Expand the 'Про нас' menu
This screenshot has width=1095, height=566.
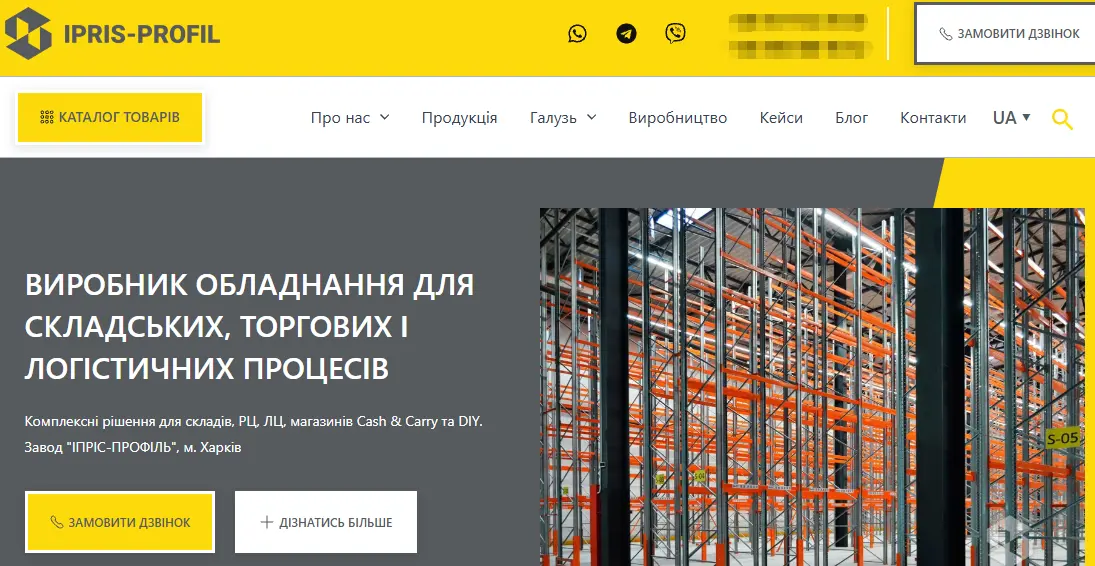point(350,117)
